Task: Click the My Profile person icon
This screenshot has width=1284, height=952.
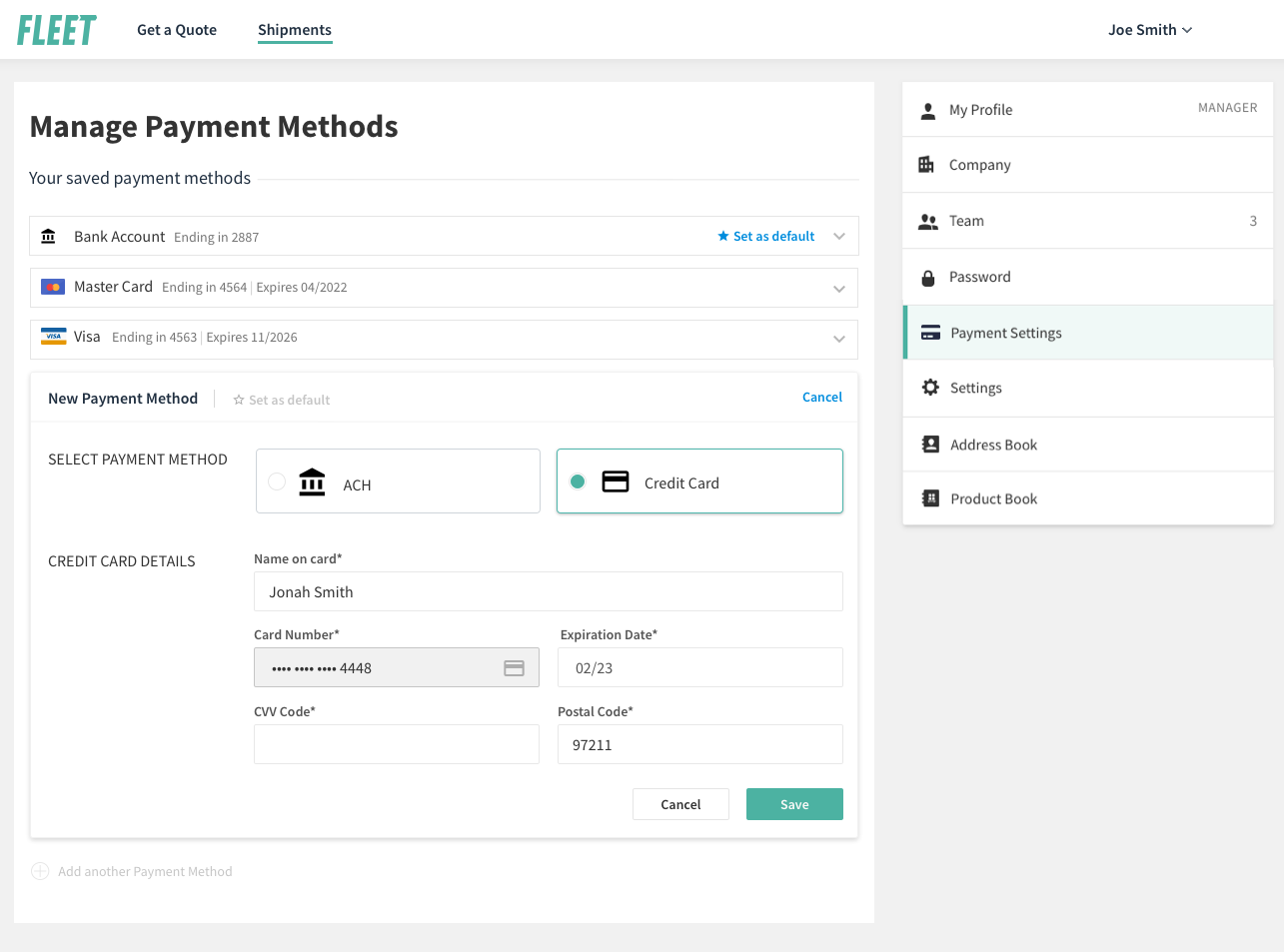Action: (x=927, y=110)
